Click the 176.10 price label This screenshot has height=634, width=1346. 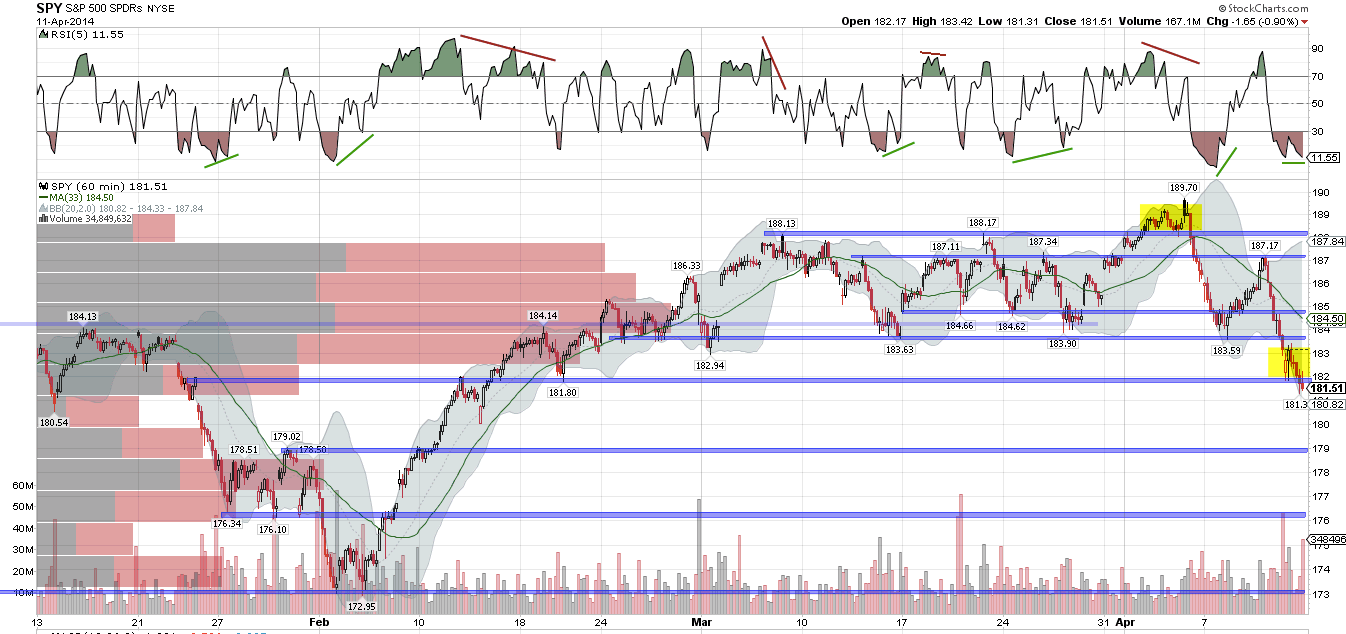pyautogui.click(x=273, y=530)
